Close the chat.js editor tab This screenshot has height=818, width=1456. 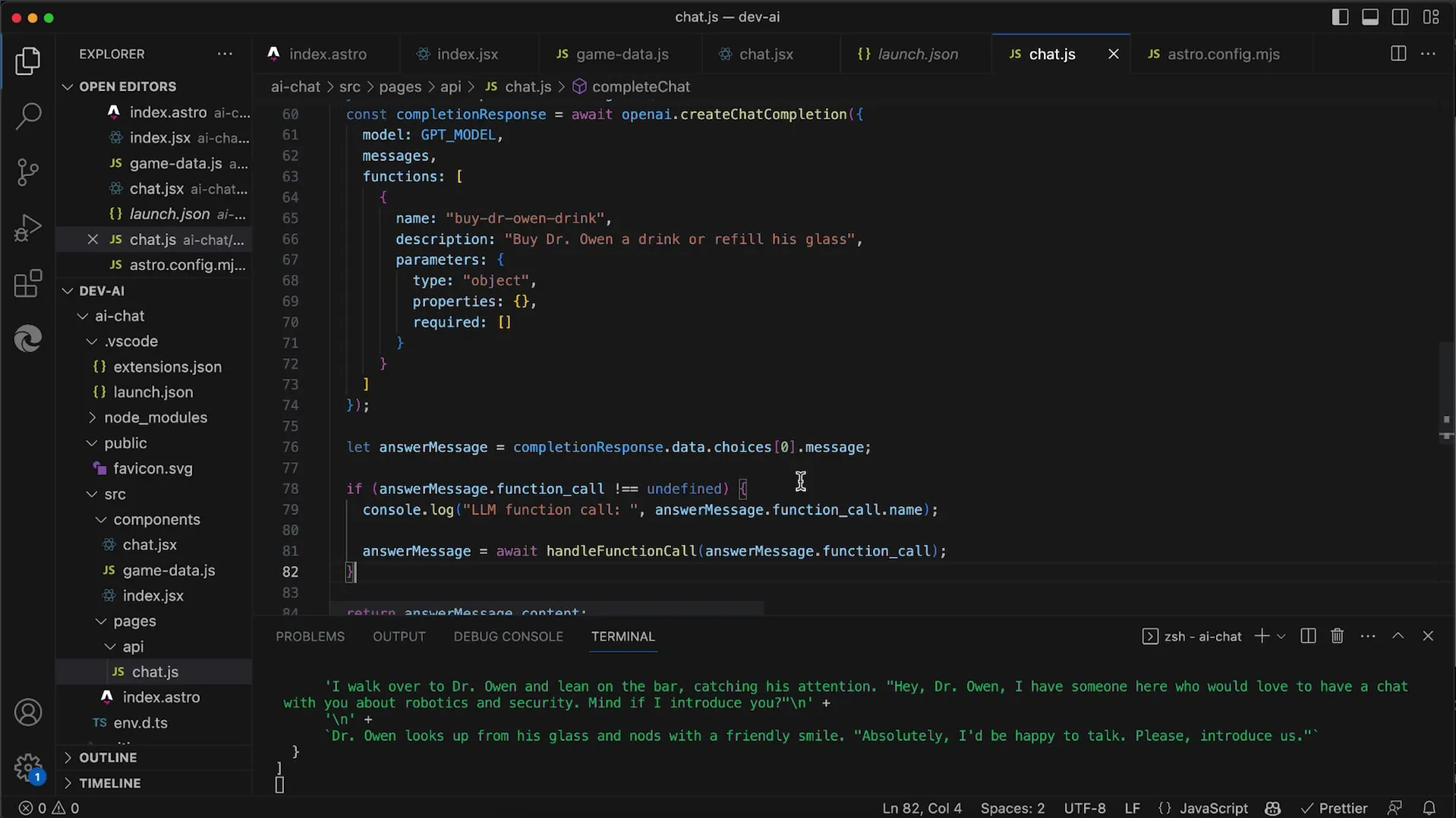1114,54
